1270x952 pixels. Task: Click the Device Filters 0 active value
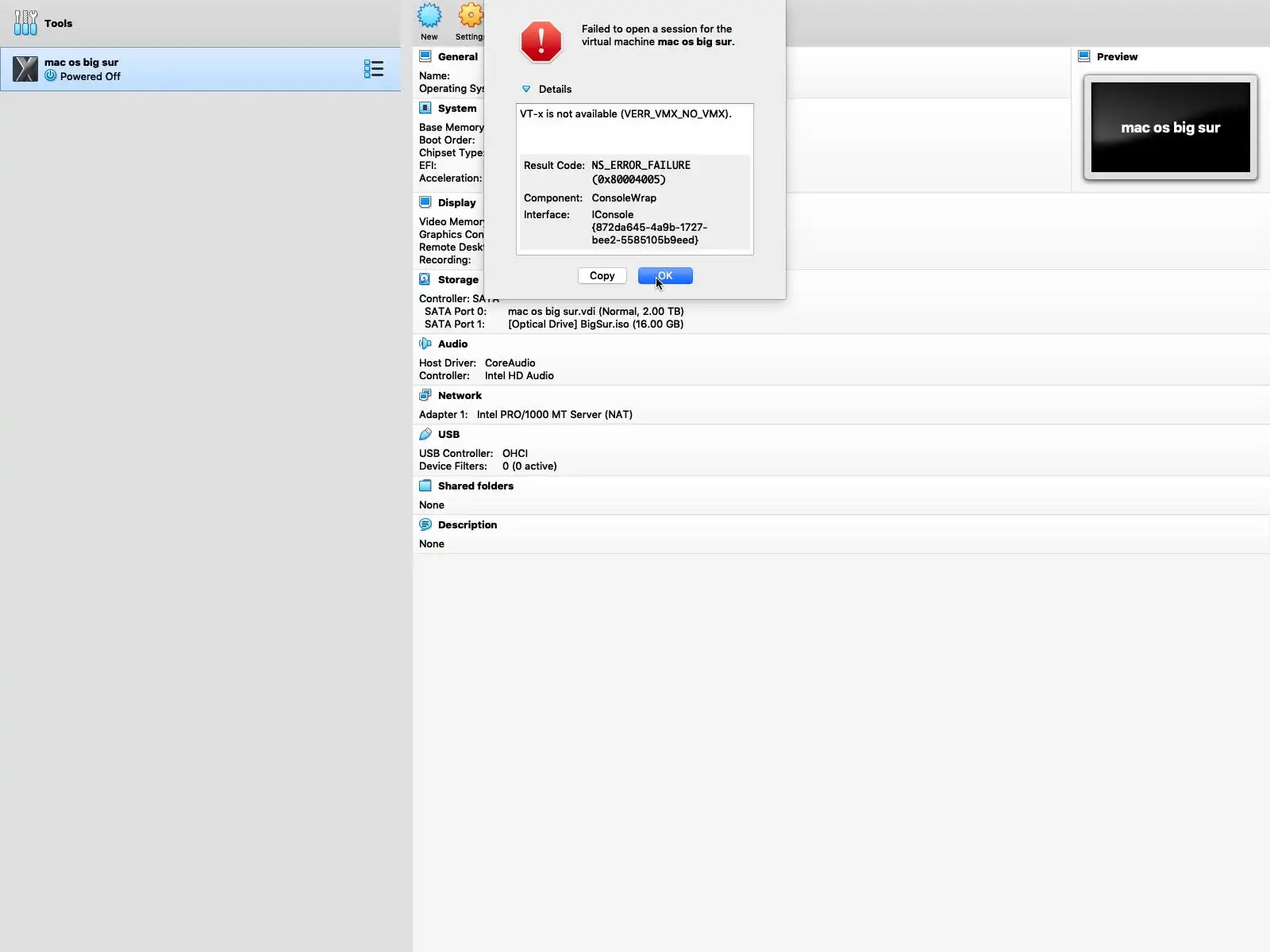click(x=529, y=466)
